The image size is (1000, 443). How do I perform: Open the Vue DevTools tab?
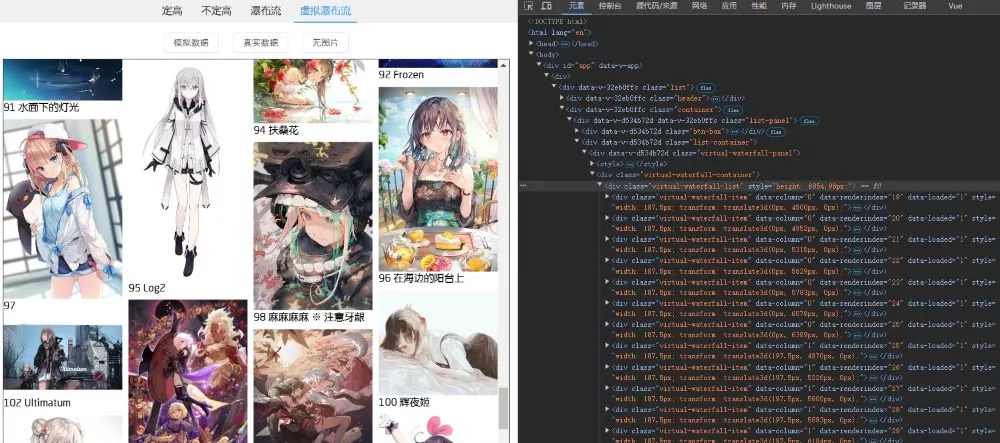tap(955, 6)
